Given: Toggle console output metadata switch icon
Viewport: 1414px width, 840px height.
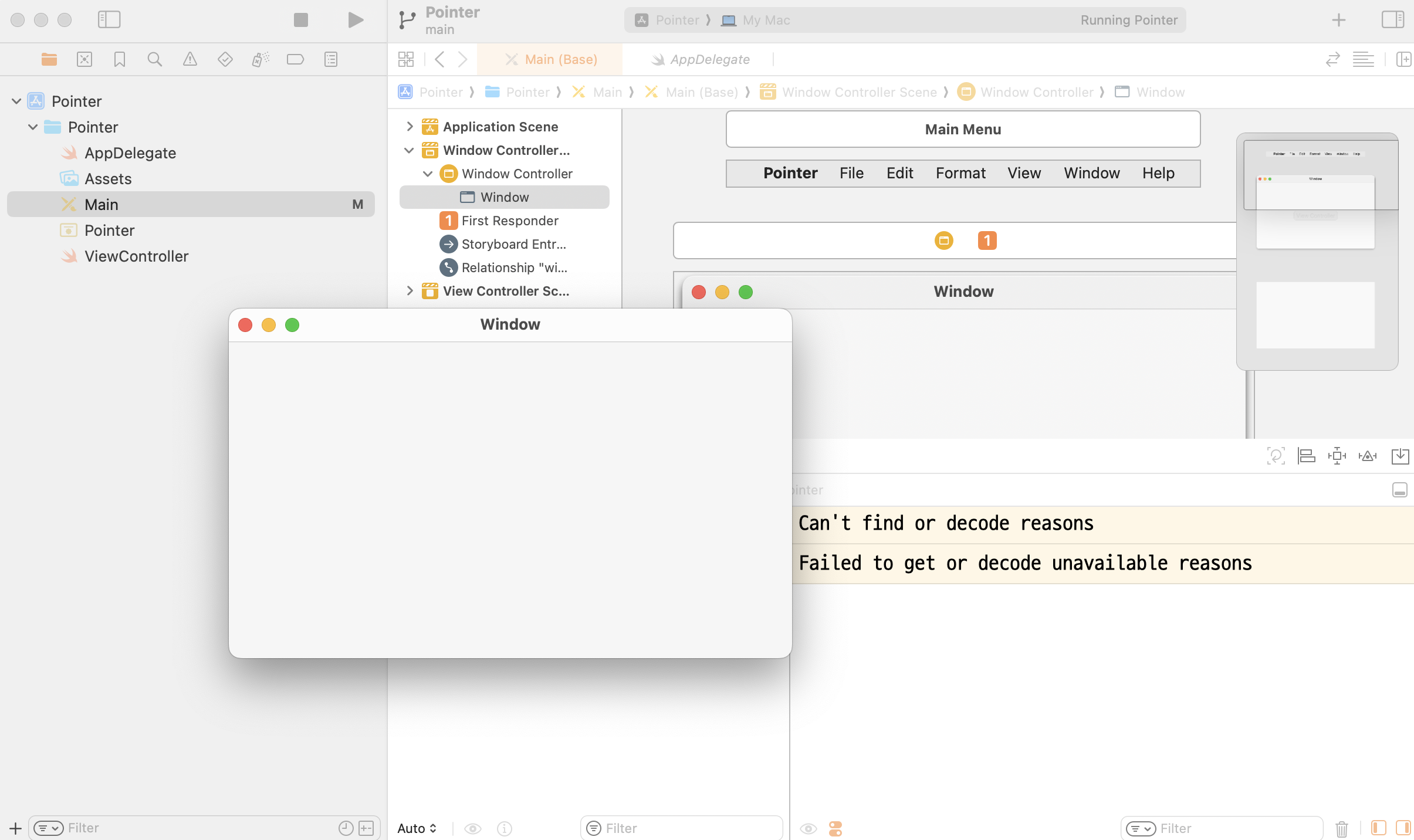Looking at the screenshot, I should click(x=835, y=828).
